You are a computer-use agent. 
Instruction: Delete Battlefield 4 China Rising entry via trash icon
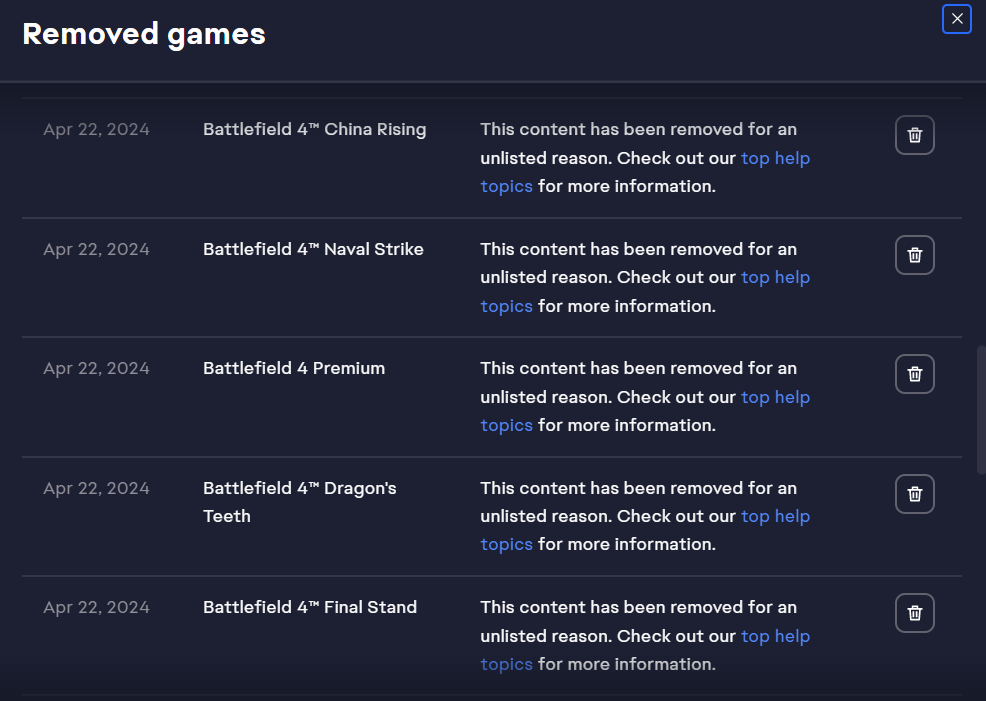point(914,135)
